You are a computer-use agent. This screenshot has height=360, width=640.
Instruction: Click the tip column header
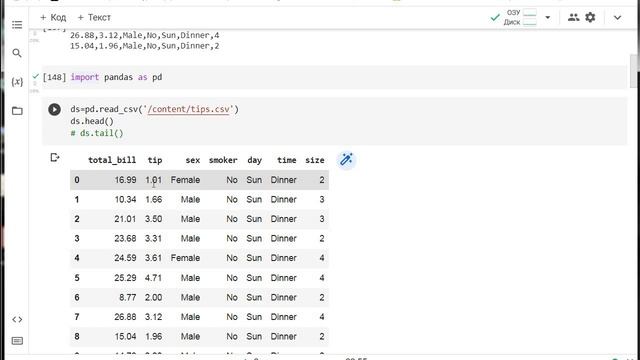coord(155,160)
